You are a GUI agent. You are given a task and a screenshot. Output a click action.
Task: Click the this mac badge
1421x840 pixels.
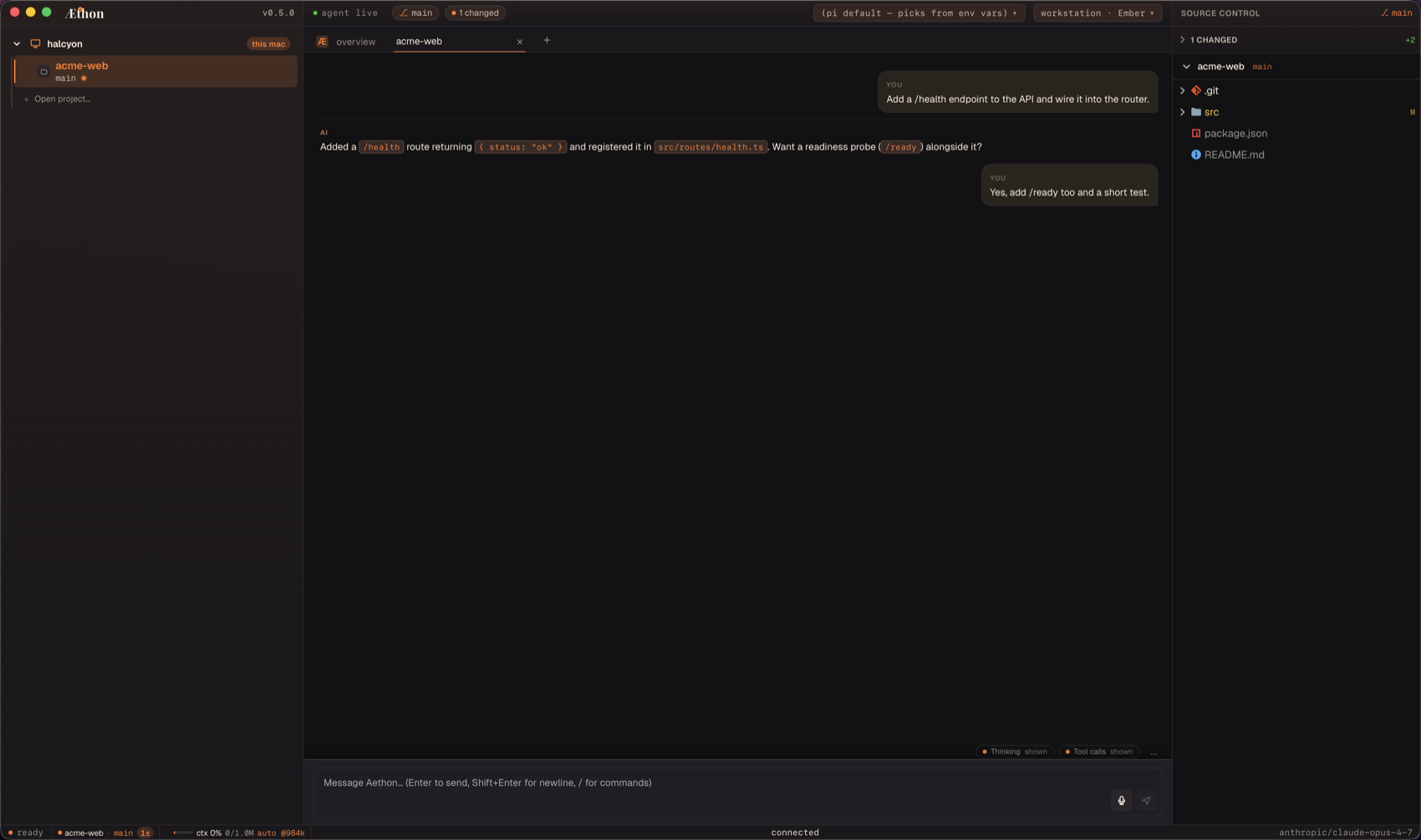(x=268, y=44)
